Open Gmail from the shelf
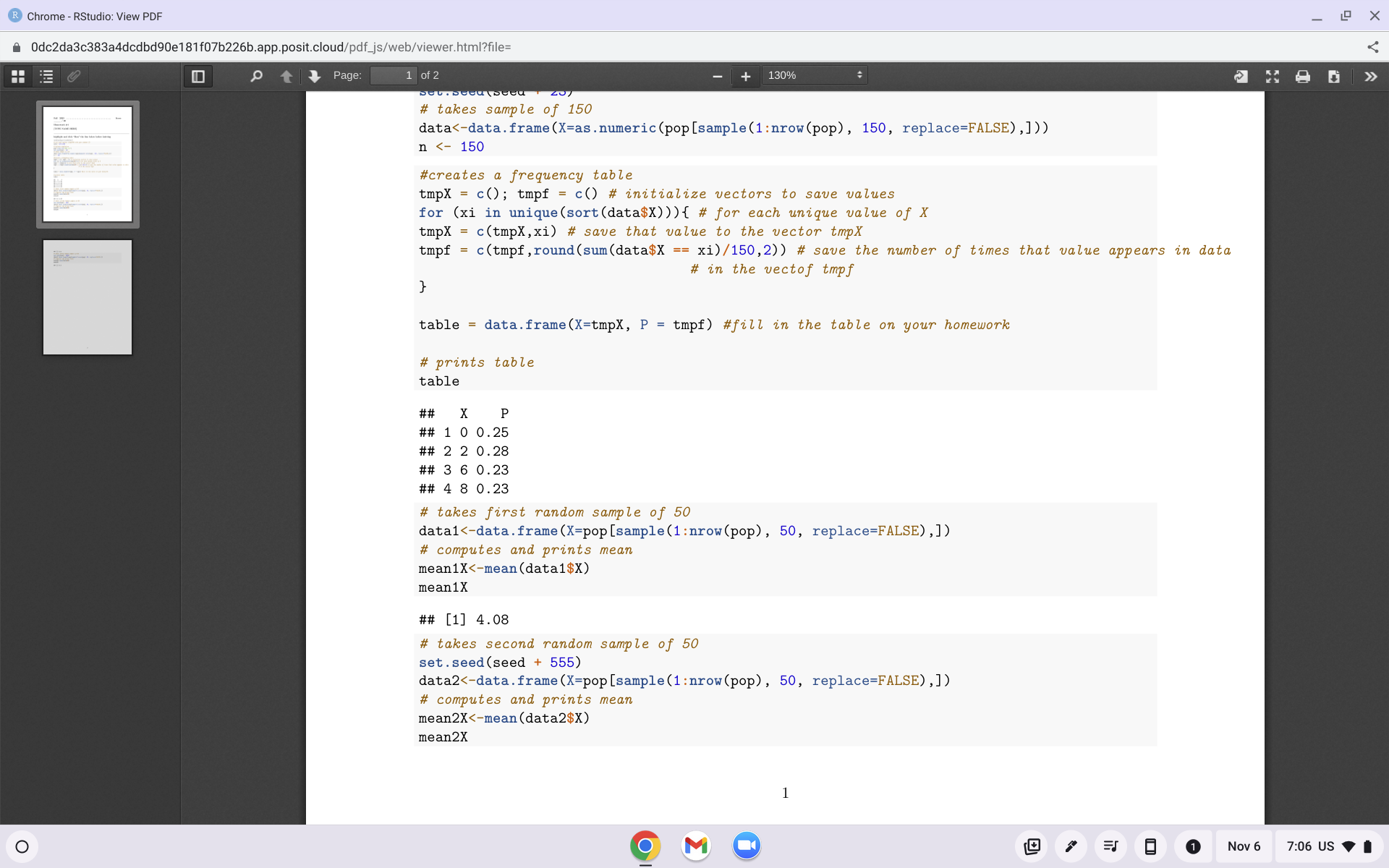1389x868 pixels. (x=696, y=846)
